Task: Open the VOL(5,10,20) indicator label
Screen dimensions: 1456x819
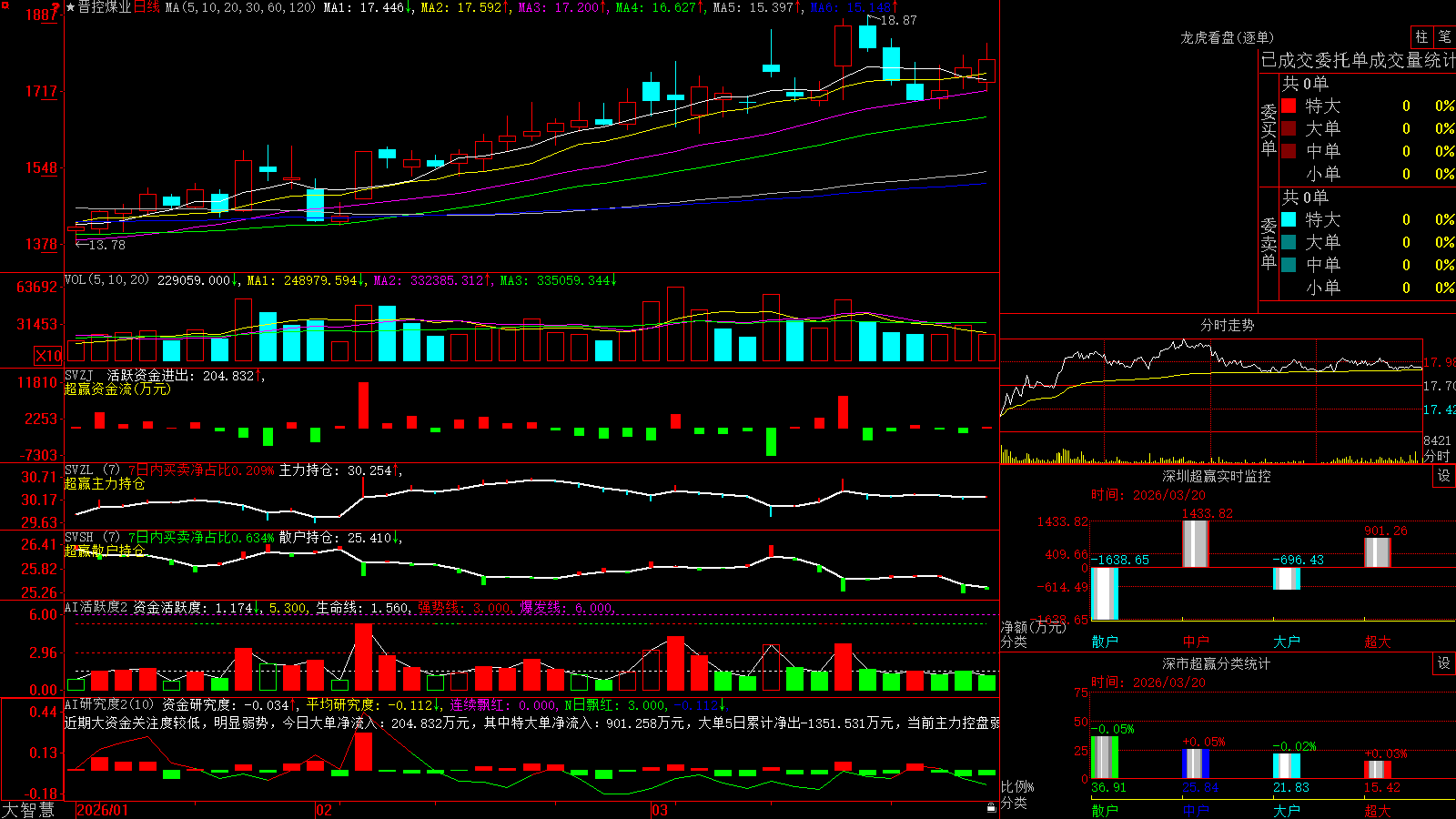Action: click(107, 280)
